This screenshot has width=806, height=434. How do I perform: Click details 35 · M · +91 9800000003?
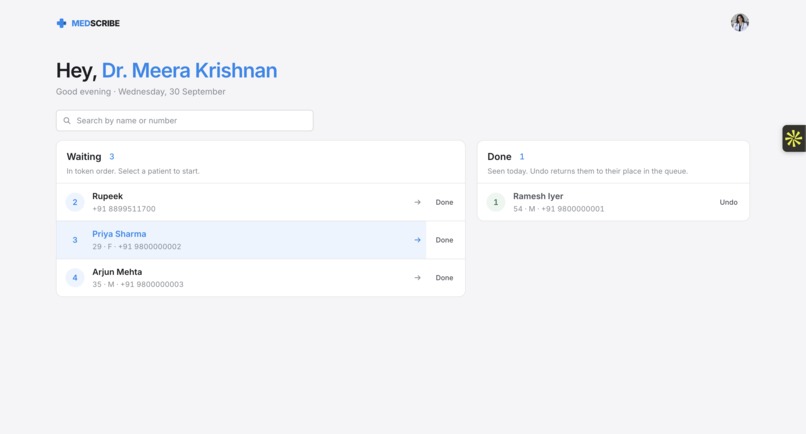point(138,284)
